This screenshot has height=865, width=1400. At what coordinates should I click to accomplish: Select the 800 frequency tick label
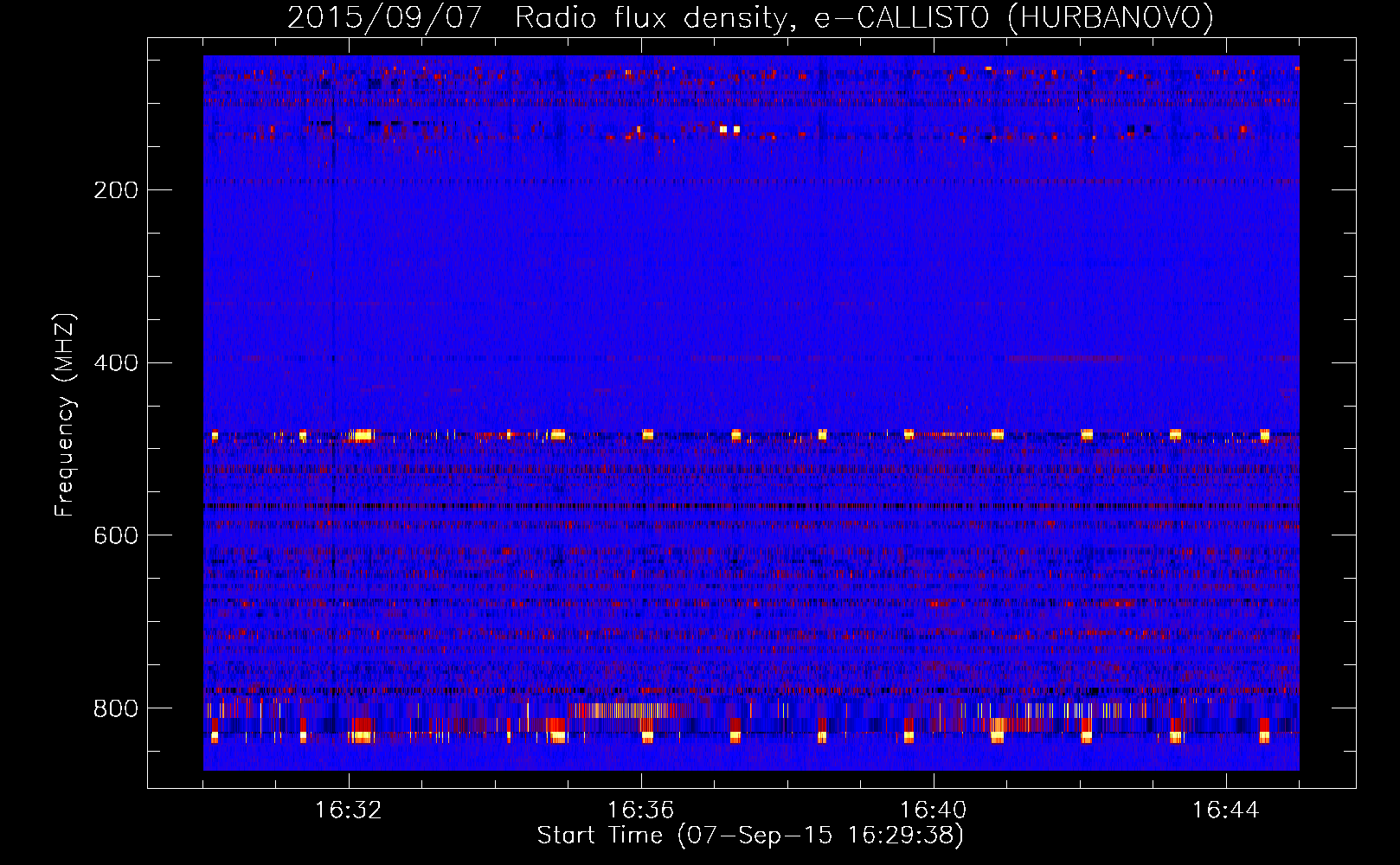coord(116,708)
